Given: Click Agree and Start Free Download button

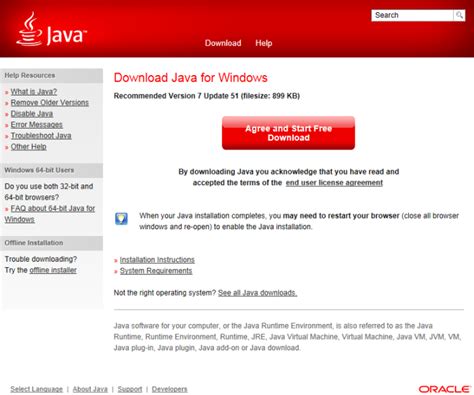Looking at the screenshot, I should click(x=288, y=133).
